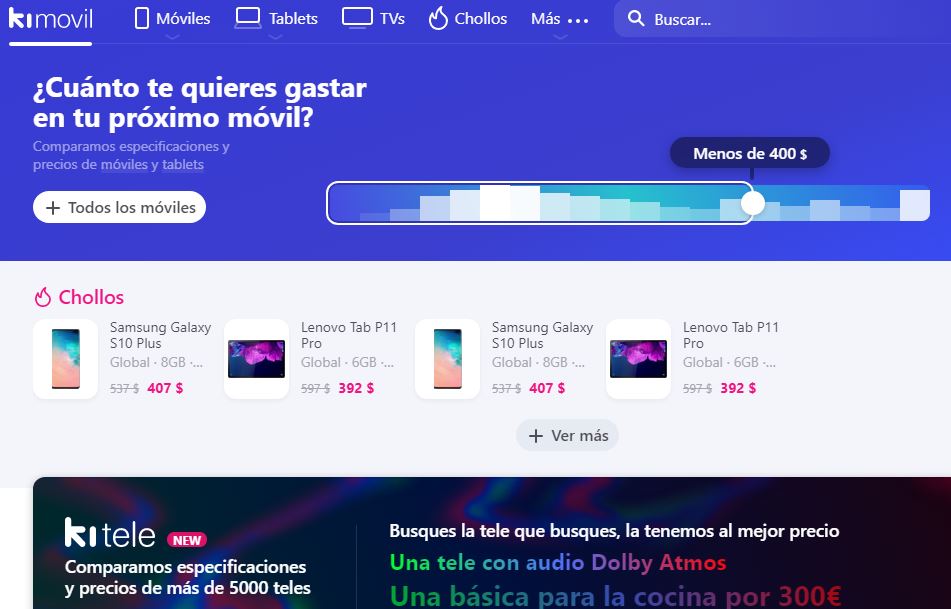The width and height of the screenshot is (951, 609).
Task: Click the magnifying glass search icon
Action: click(636, 18)
